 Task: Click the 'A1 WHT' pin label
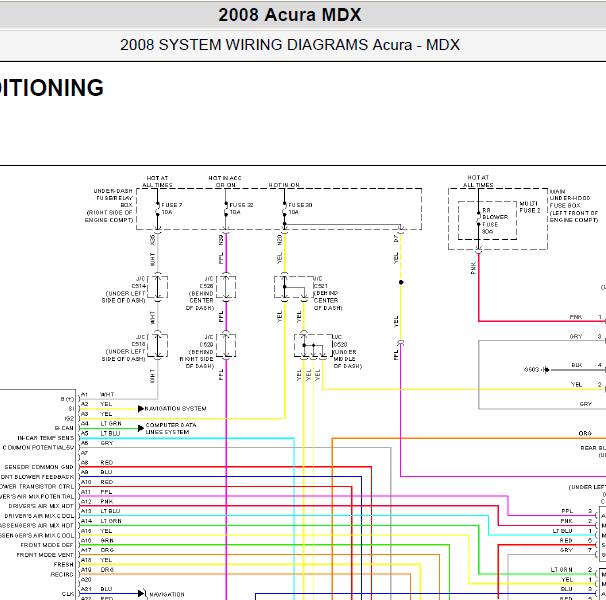(97, 395)
